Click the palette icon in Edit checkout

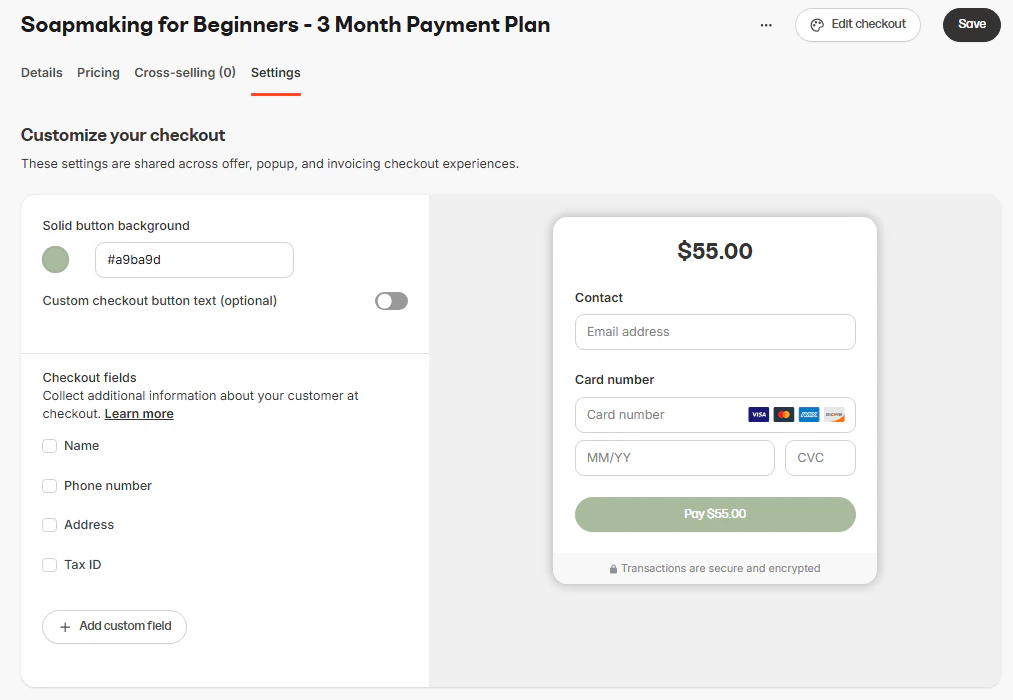click(817, 25)
